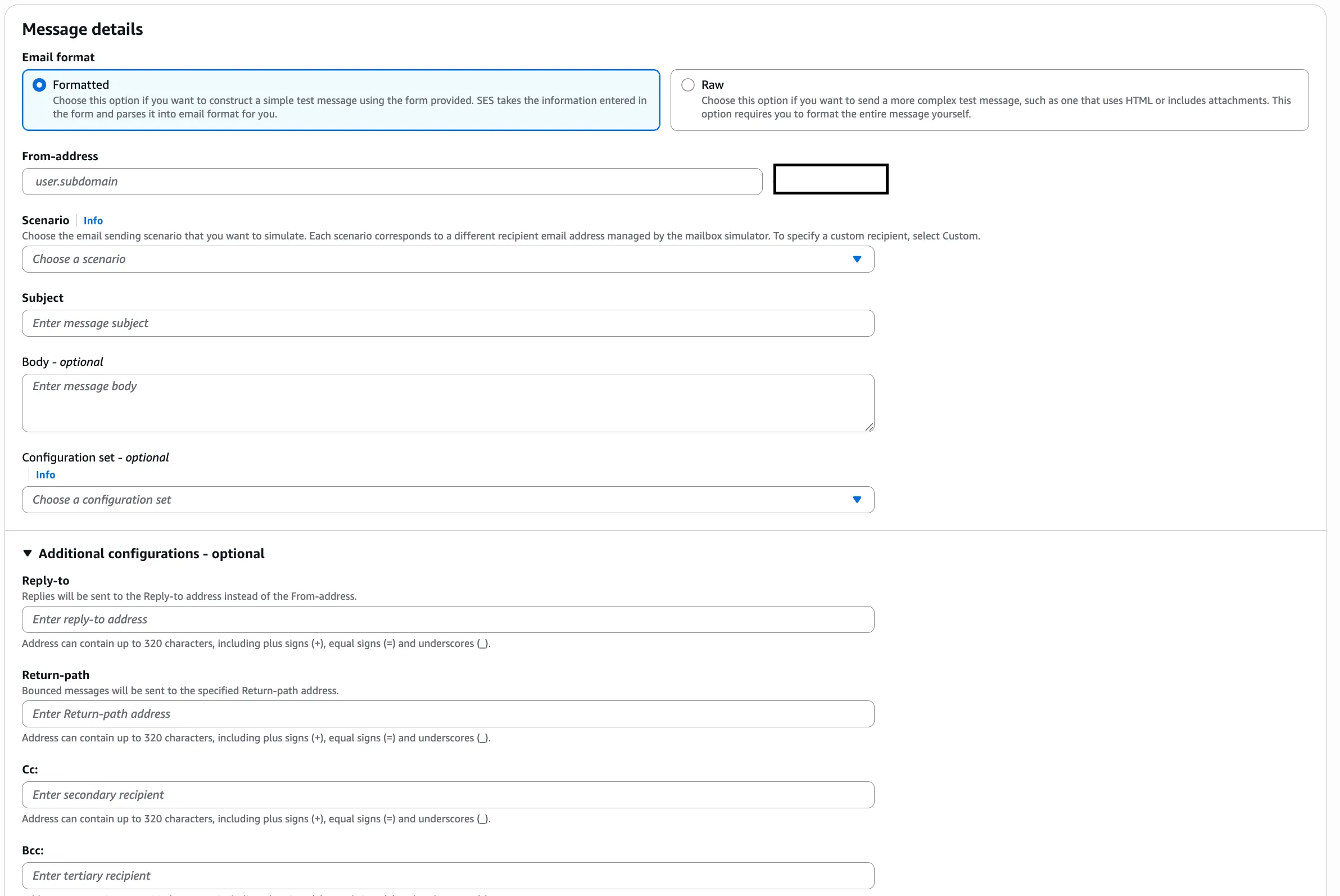Screen dimensions: 1340x896
Task: Click the blue arrow in configuration set dropdown
Action: [x=856, y=500]
